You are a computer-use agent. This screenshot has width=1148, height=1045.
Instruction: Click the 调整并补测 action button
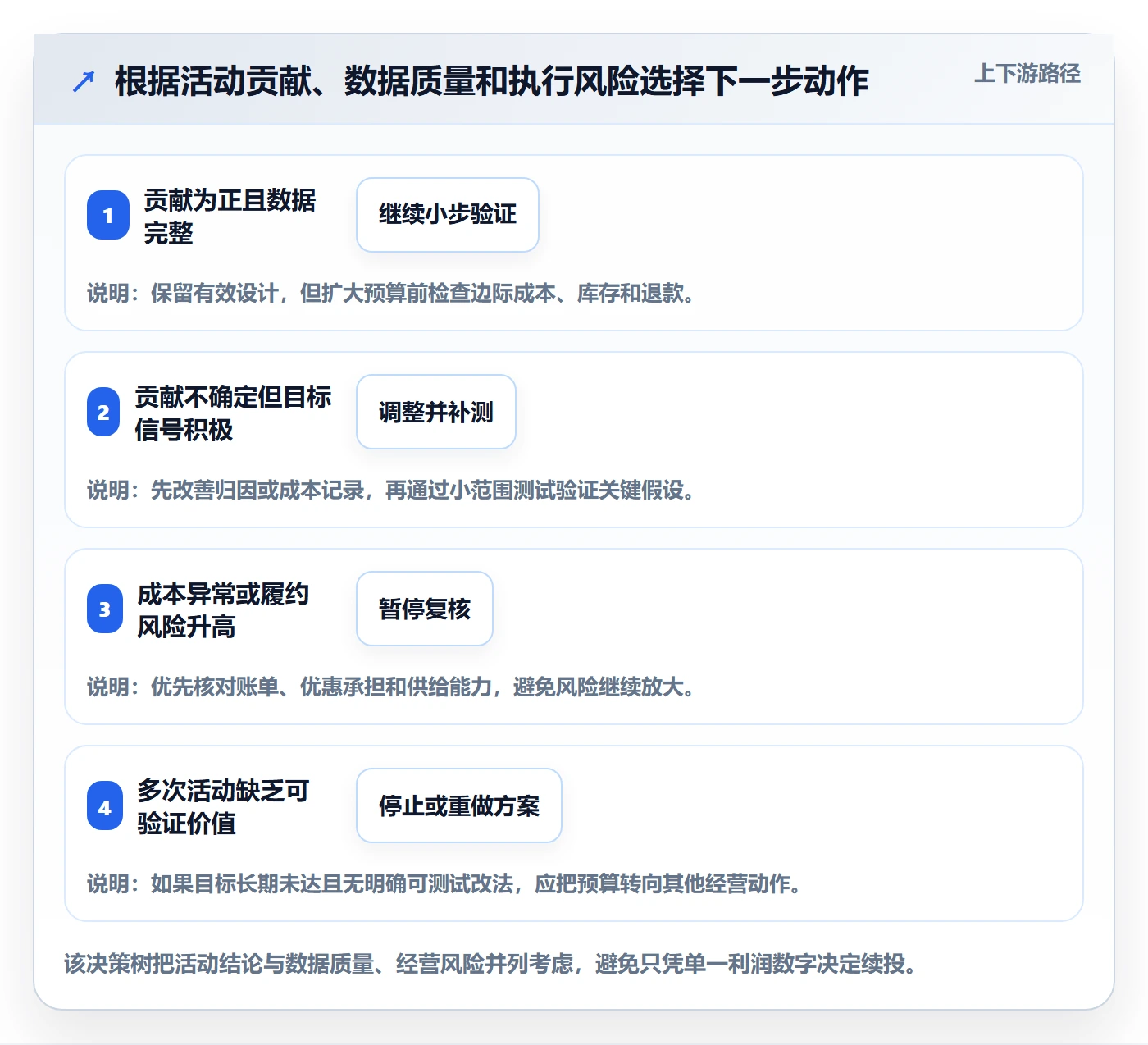pos(436,412)
